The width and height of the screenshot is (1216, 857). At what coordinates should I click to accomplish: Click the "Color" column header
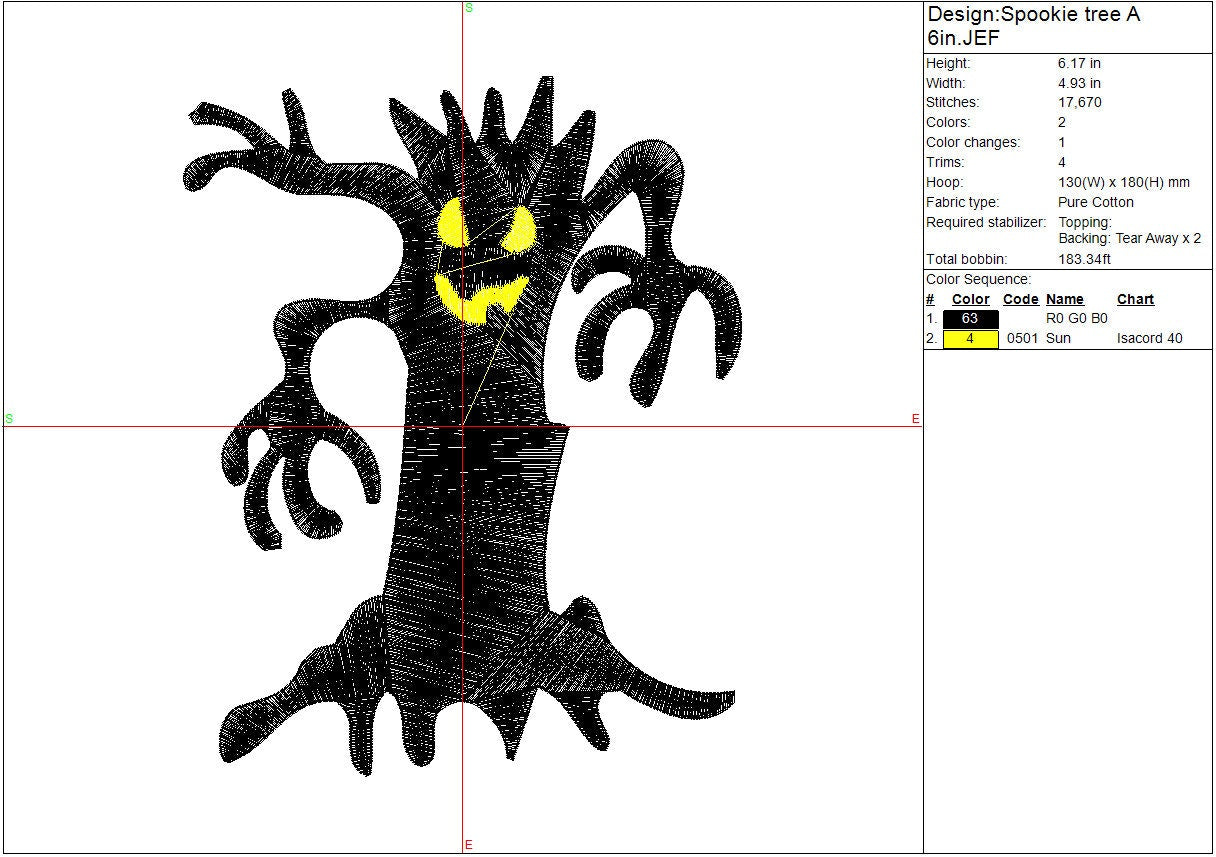[x=970, y=299]
